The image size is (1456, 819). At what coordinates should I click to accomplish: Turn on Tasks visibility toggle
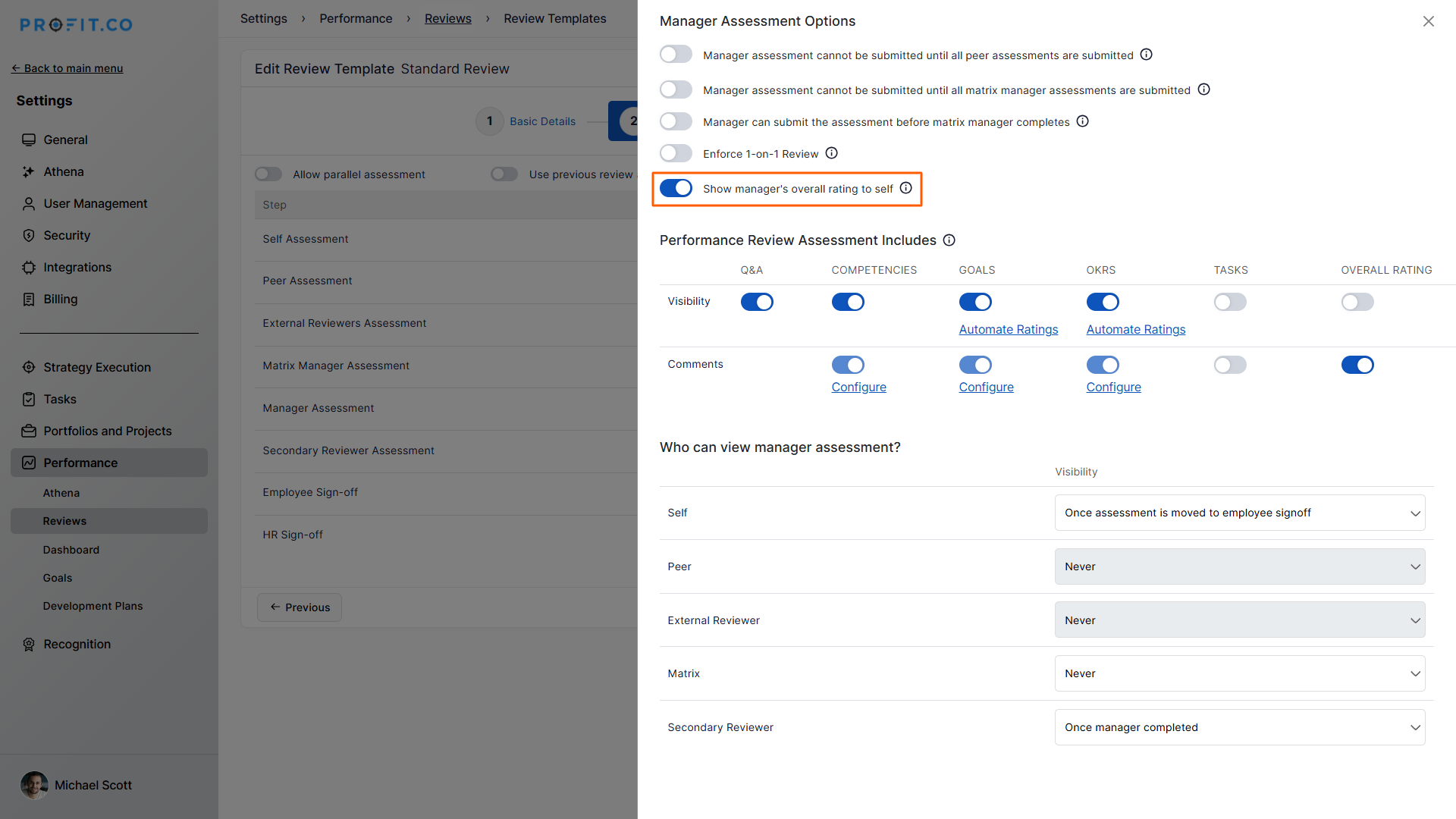(x=1229, y=302)
